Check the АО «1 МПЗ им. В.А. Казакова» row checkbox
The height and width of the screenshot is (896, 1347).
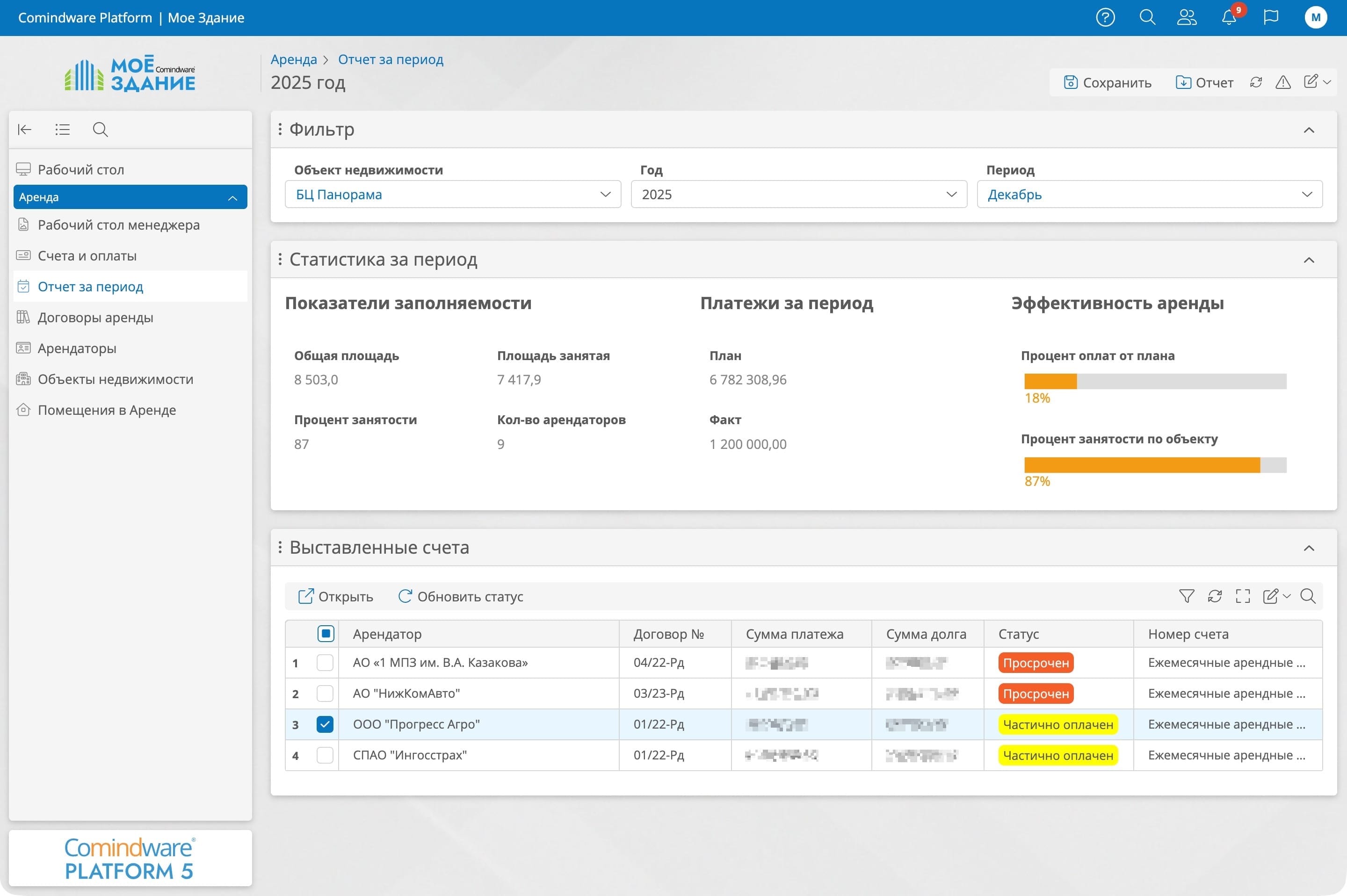pos(325,663)
